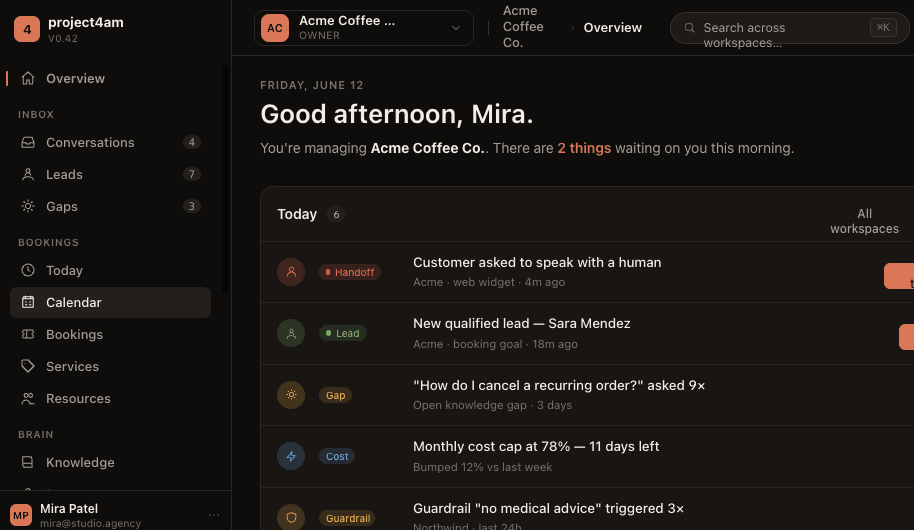Click the Leads person icon
The image size is (914, 530).
(28, 174)
